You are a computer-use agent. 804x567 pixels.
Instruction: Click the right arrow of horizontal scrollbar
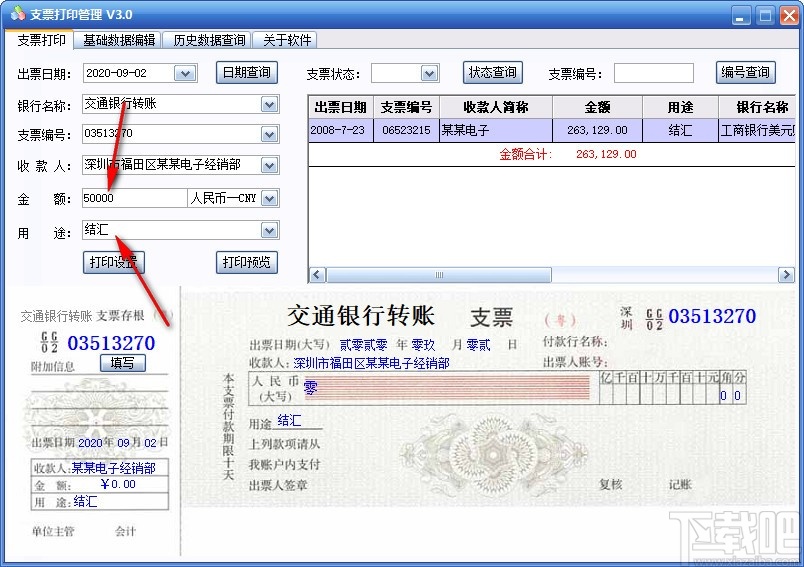pos(786,275)
